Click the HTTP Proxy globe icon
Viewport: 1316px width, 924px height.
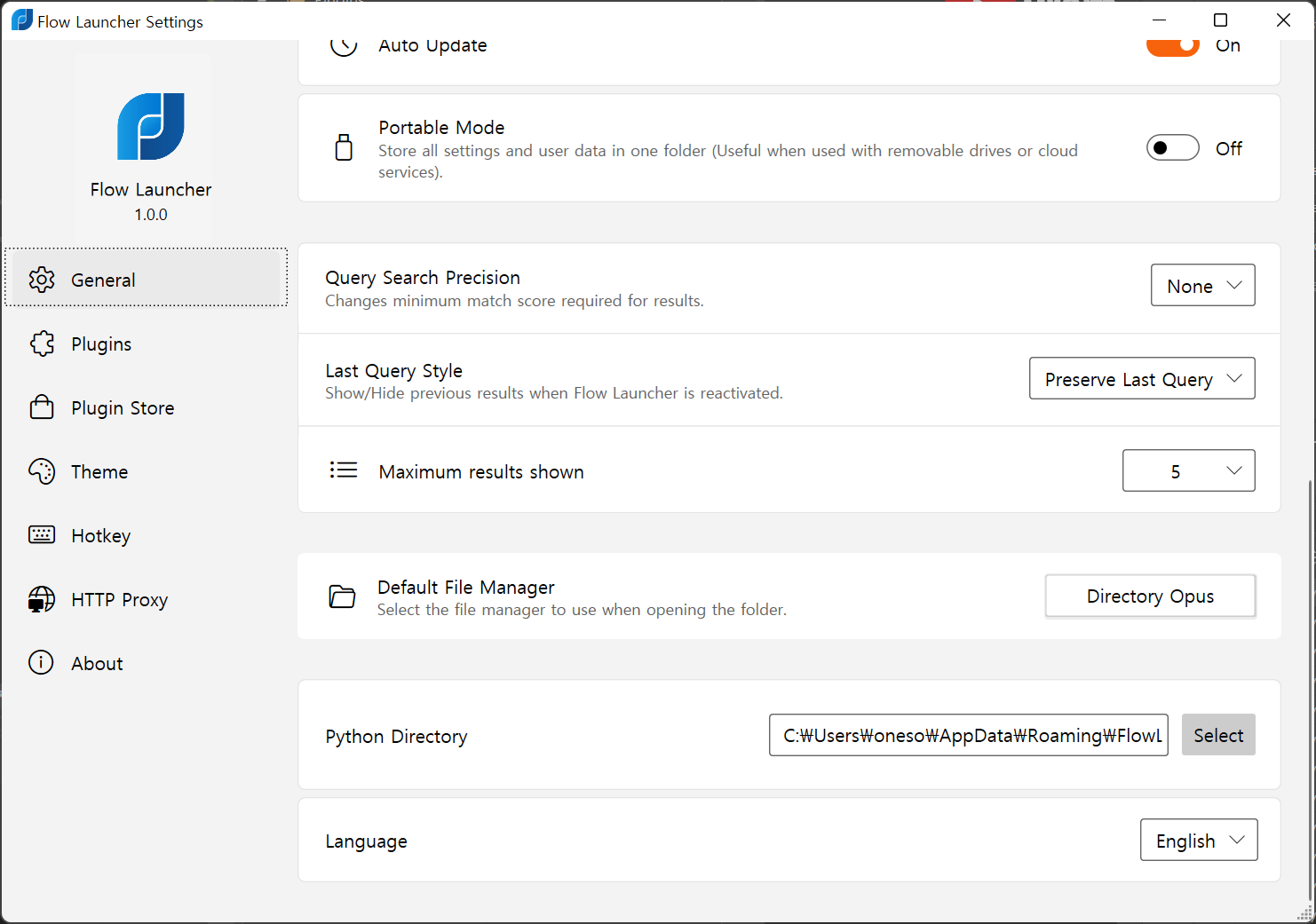coord(42,599)
